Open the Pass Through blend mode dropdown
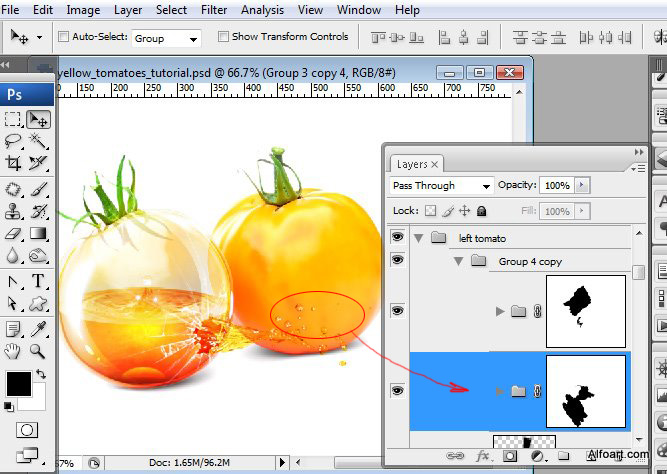This screenshot has width=667, height=474. click(441, 186)
